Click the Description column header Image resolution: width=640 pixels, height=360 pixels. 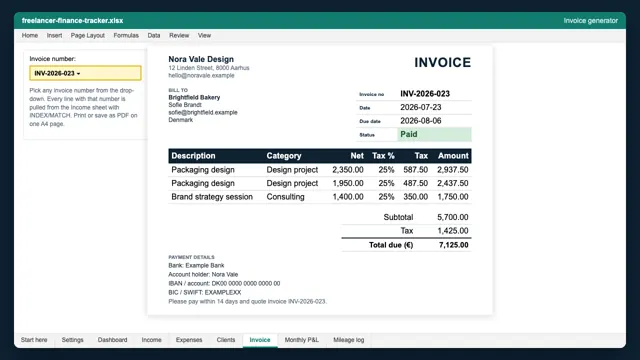point(193,156)
